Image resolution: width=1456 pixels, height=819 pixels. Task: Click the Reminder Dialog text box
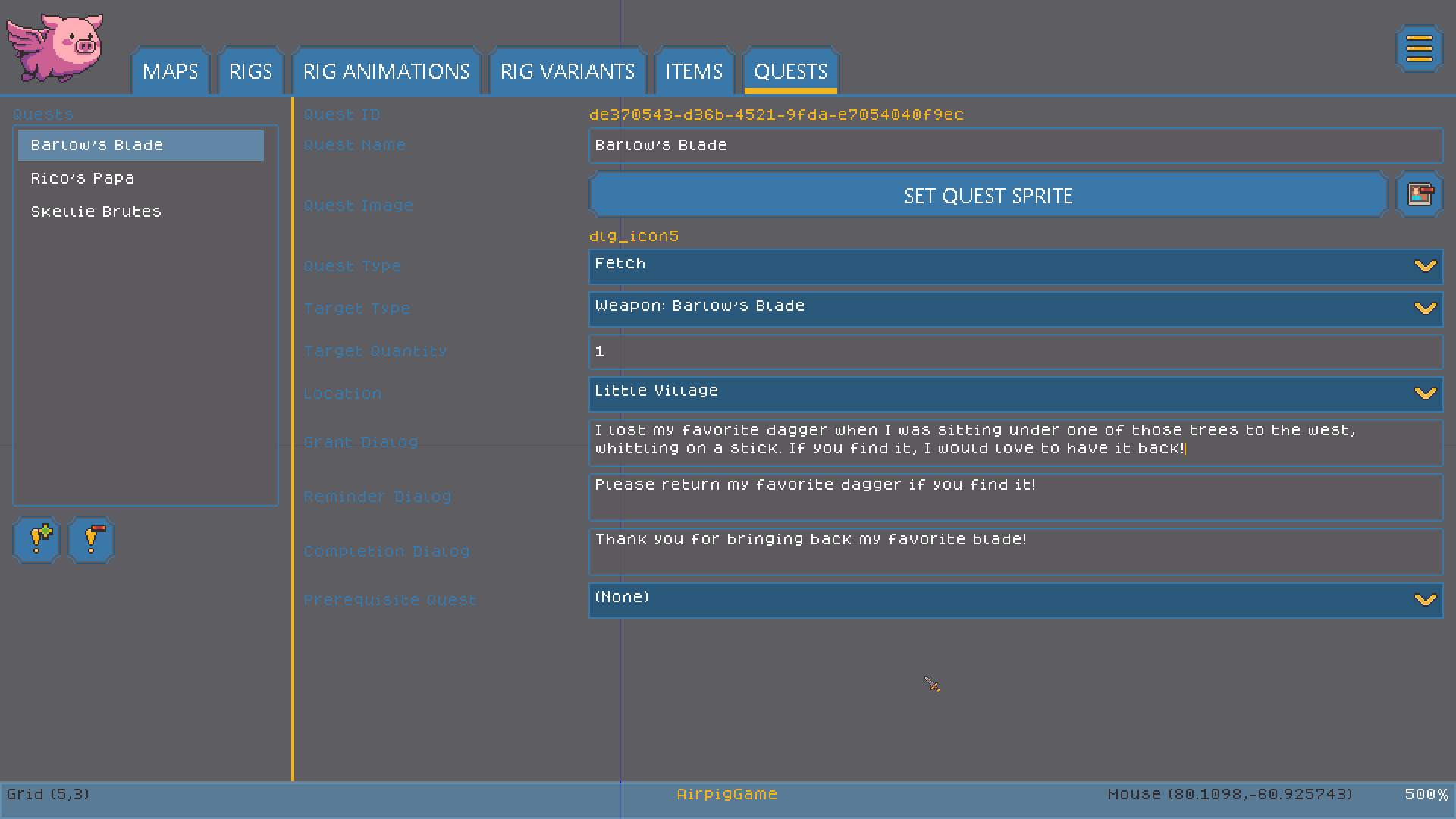pyautogui.click(x=1015, y=497)
